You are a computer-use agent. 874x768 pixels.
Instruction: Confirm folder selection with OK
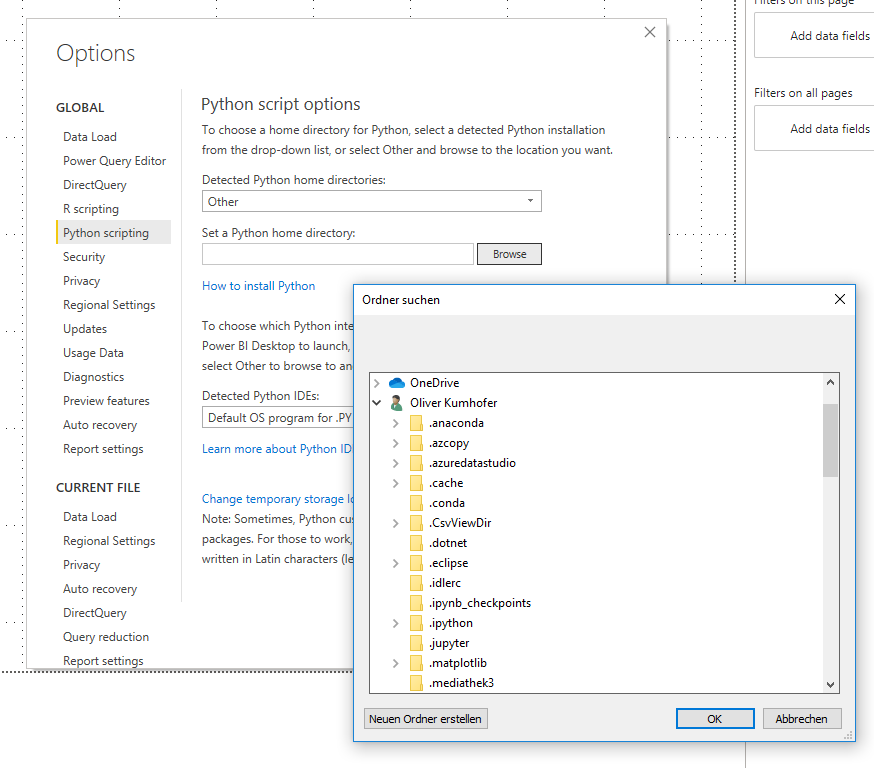[715, 719]
